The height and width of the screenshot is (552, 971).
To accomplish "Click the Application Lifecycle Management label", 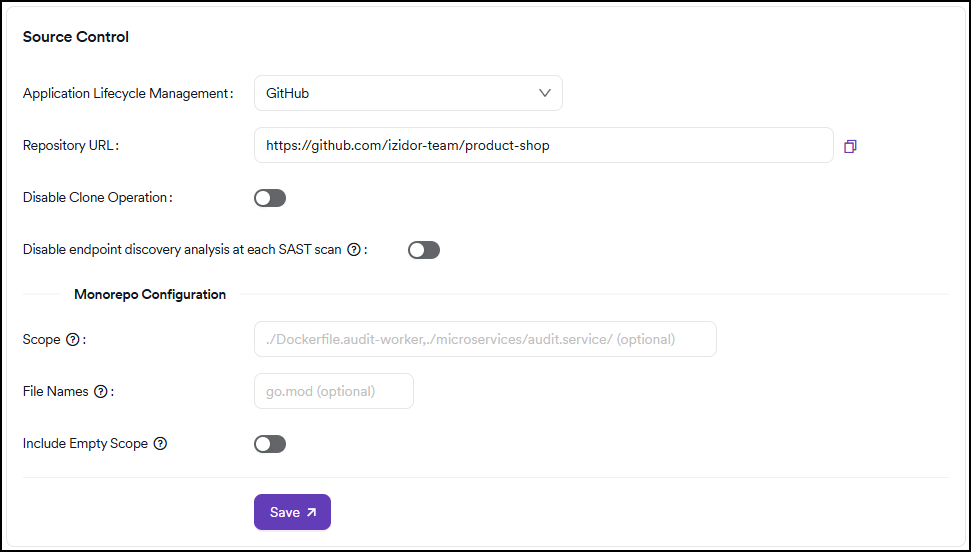I will pyautogui.click(x=126, y=94).
